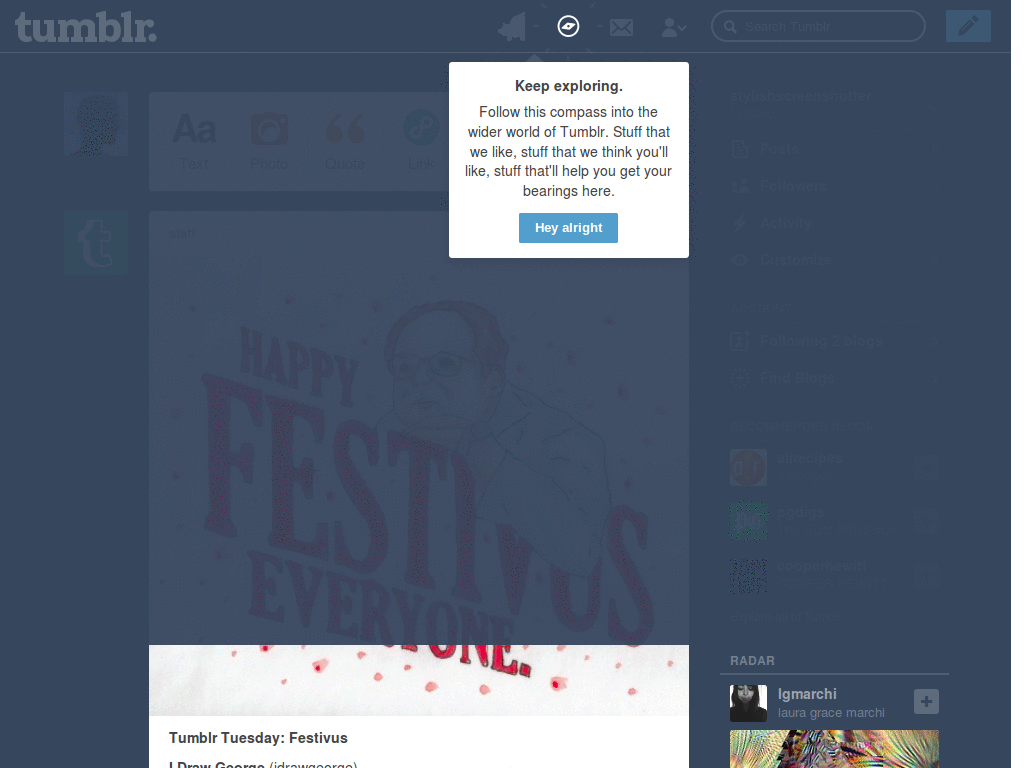
Task: Open the Inbox envelope icon
Action: point(621,27)
